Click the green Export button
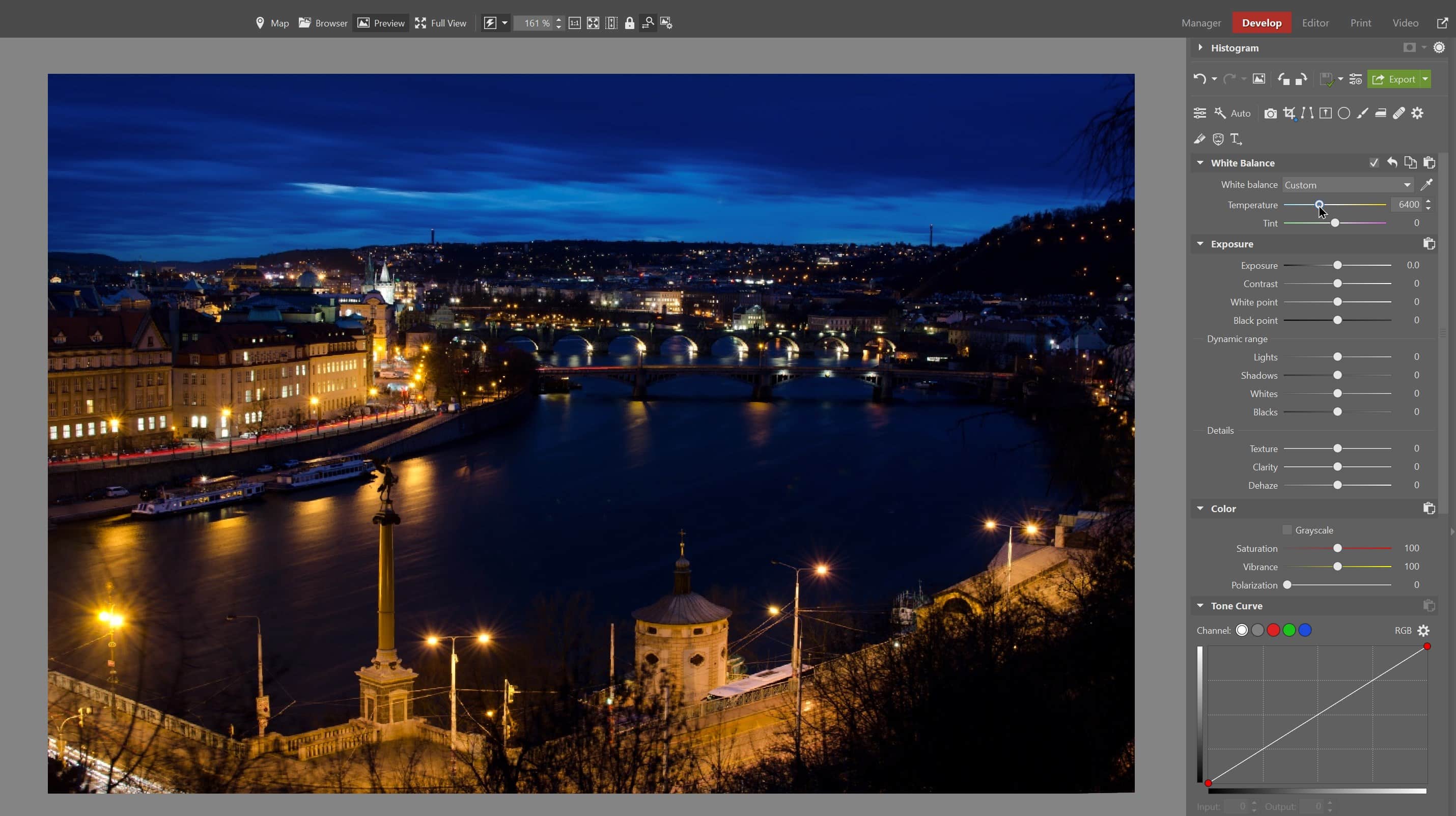 [x=1394, y=79]
